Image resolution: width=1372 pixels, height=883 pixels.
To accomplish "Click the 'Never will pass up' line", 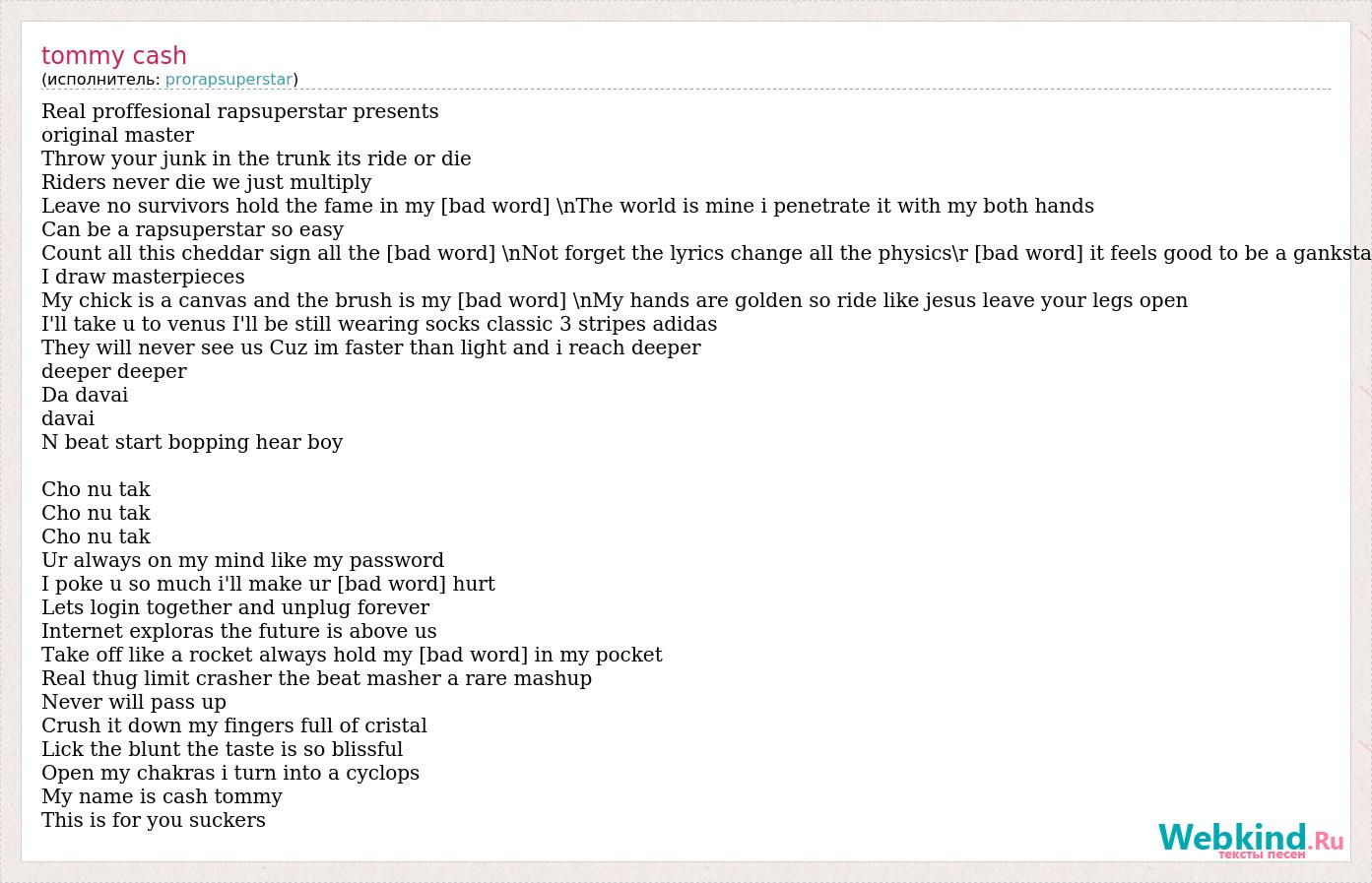I will (x=134, y=702).
